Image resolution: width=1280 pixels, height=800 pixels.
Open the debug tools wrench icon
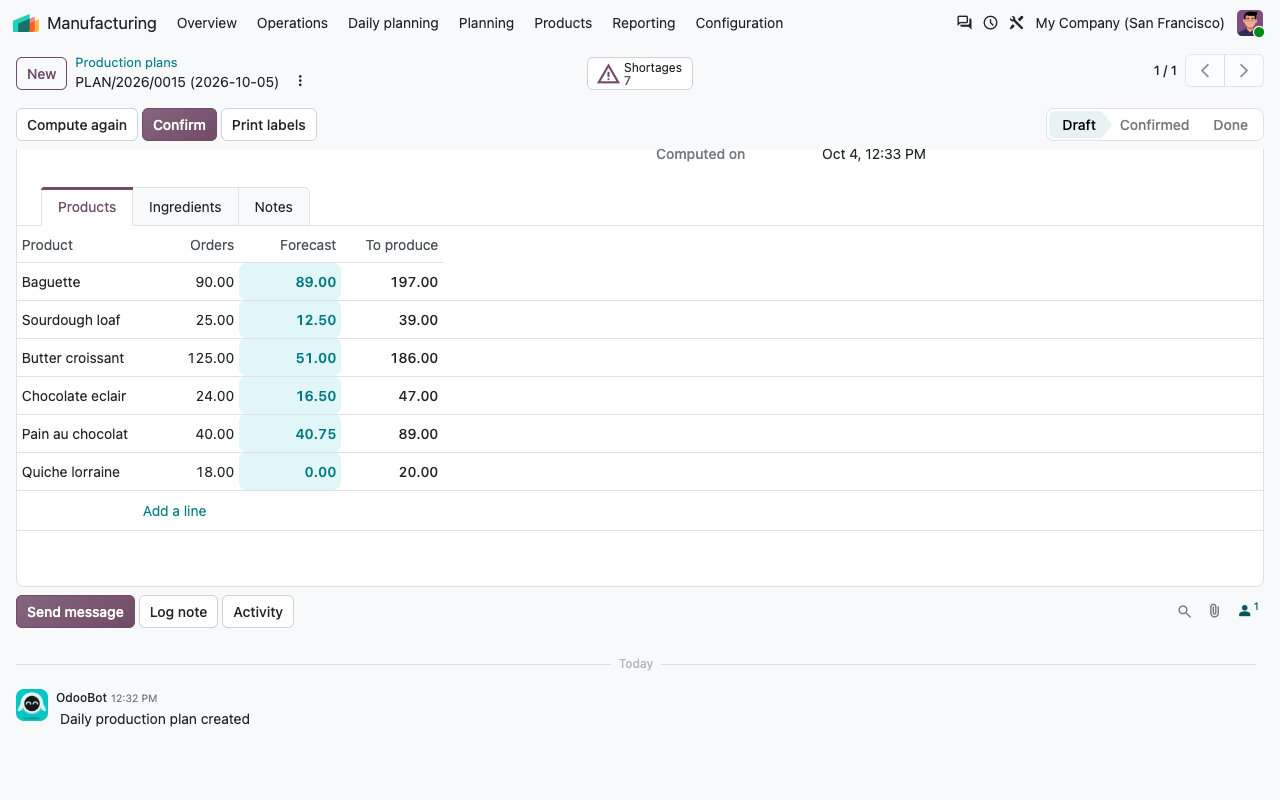tap(1016, 23)
